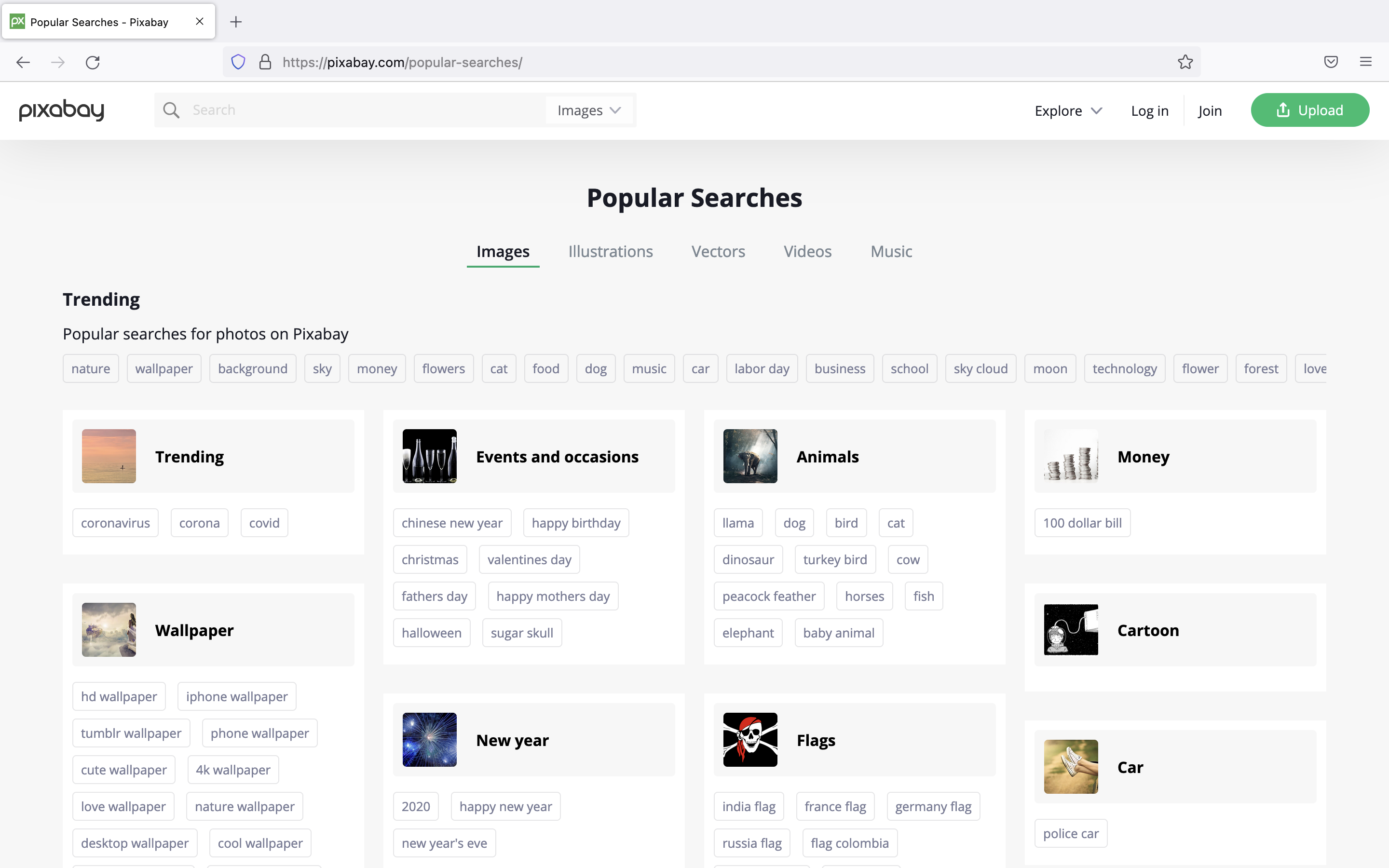
Task: Switch to the Videos tab
Action: 807,251
